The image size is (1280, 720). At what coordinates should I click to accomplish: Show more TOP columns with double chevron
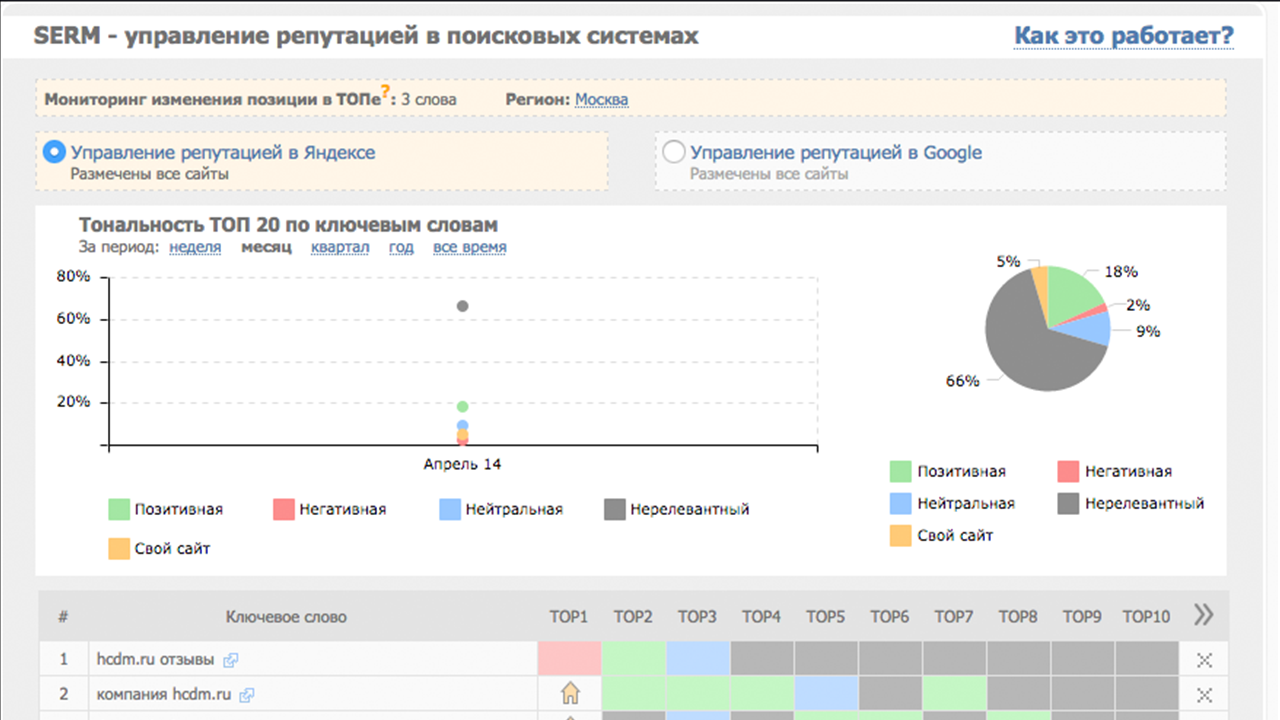click(1204, 615)
